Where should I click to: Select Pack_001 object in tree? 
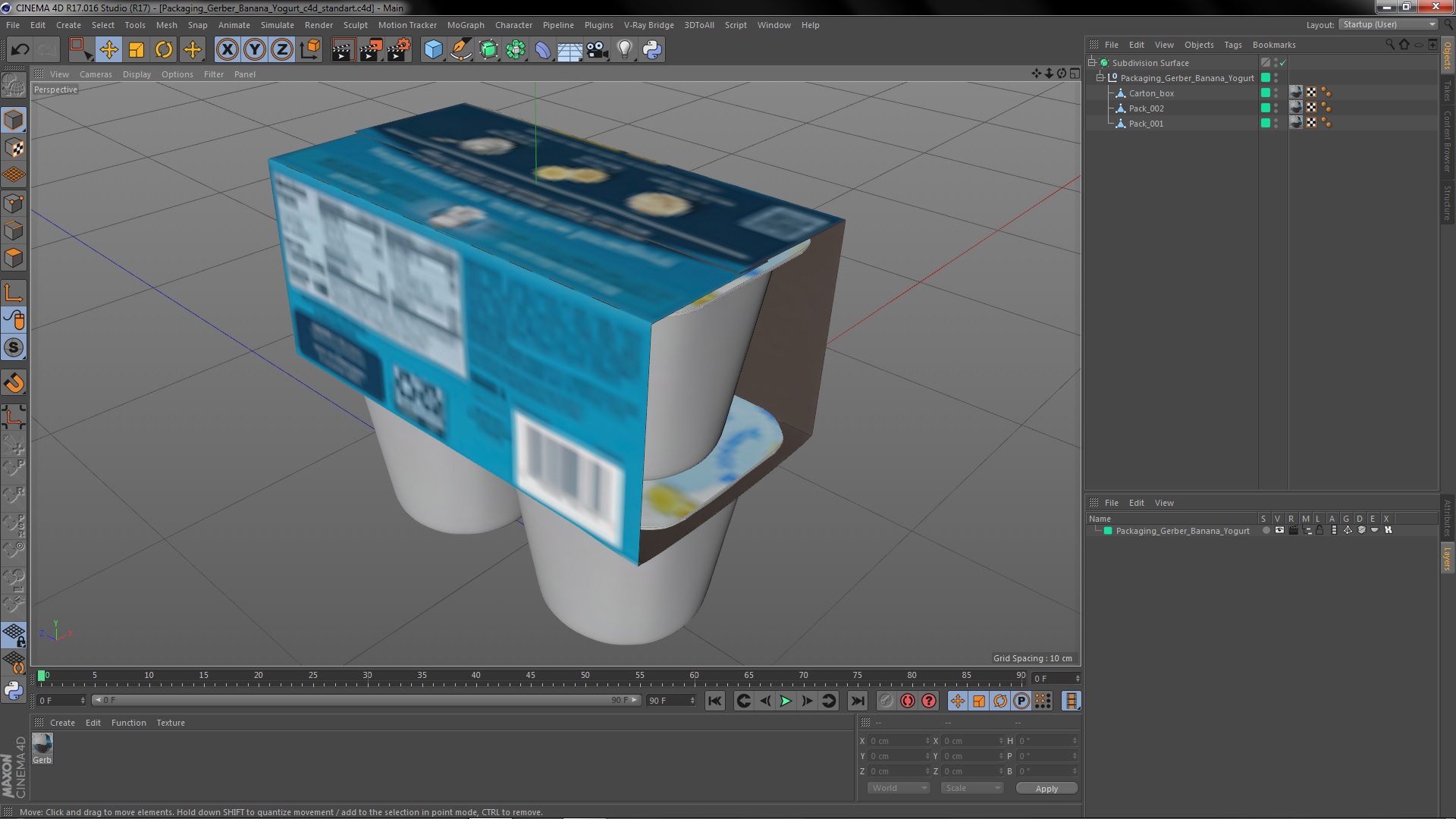coord(1146,124)
